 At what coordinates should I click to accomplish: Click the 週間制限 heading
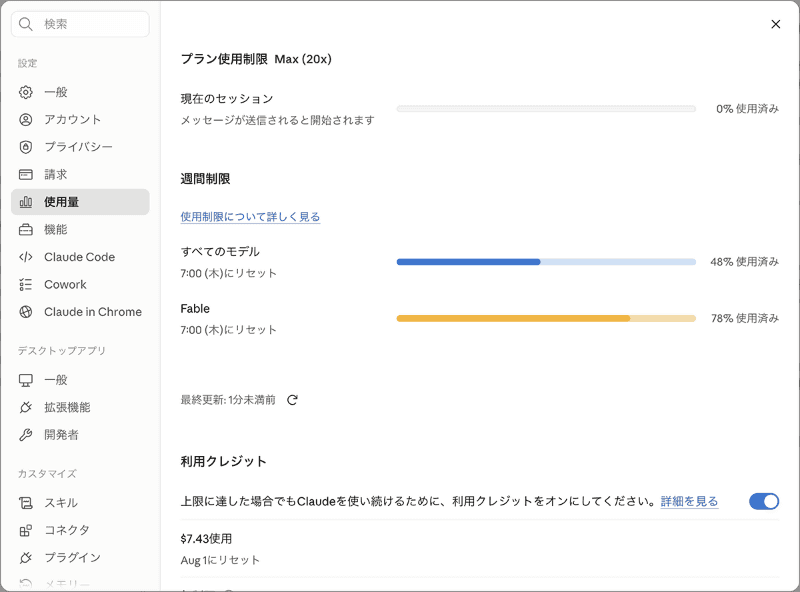coord(205,179)
